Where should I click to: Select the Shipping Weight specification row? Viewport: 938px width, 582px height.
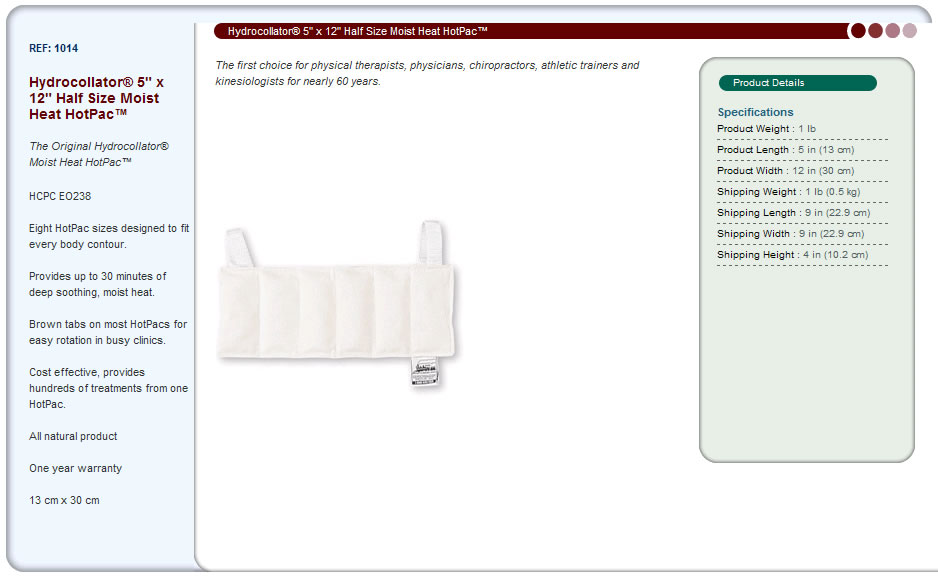802,192
